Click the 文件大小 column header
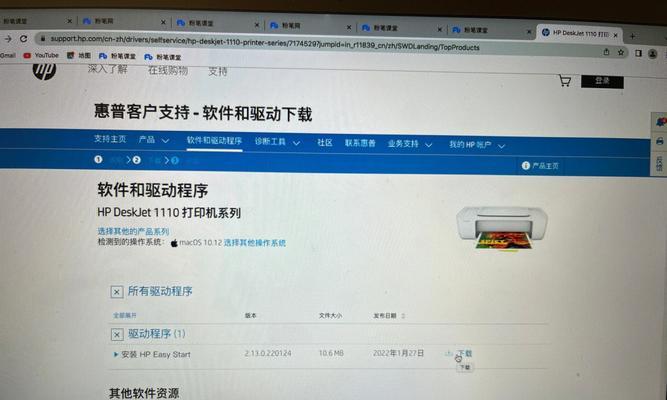Screen dimensions: 667x400 [x=331, y=315]
